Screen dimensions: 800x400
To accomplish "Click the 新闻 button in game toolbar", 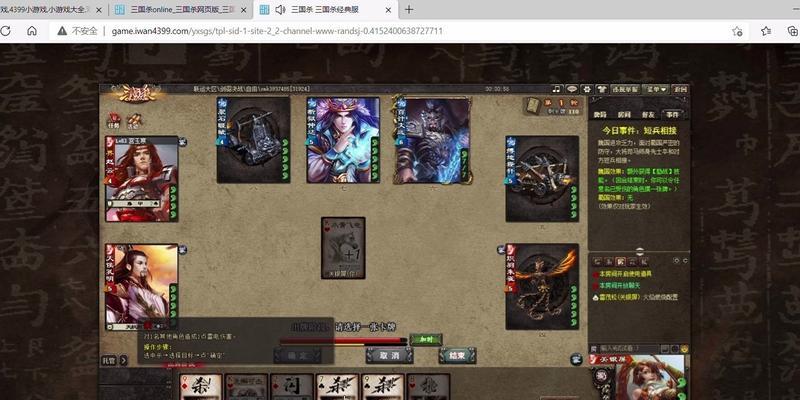I will coord(680,89).
